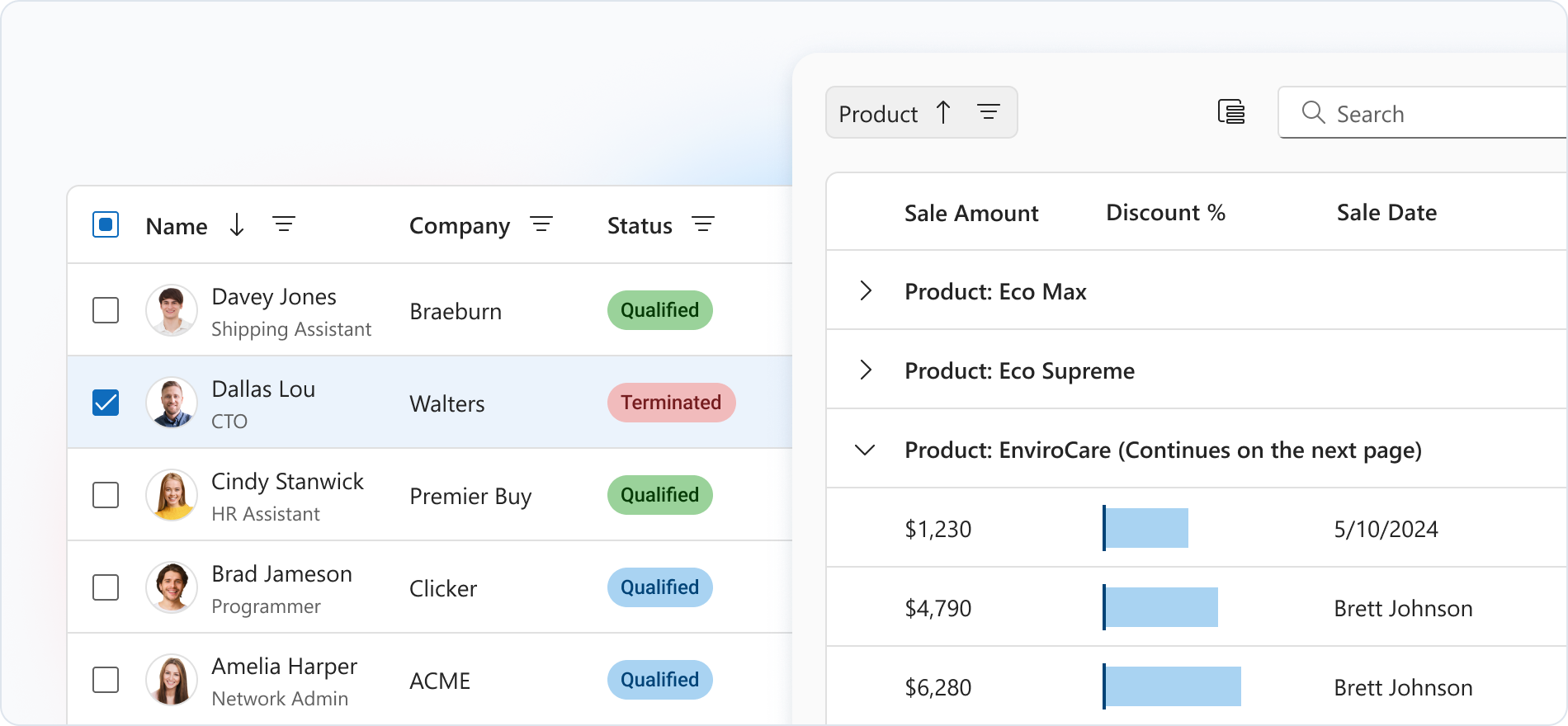1568x726 pixels.
Task: Uncheck the Dallas Lou row checkbox
Action: point(106,403)
